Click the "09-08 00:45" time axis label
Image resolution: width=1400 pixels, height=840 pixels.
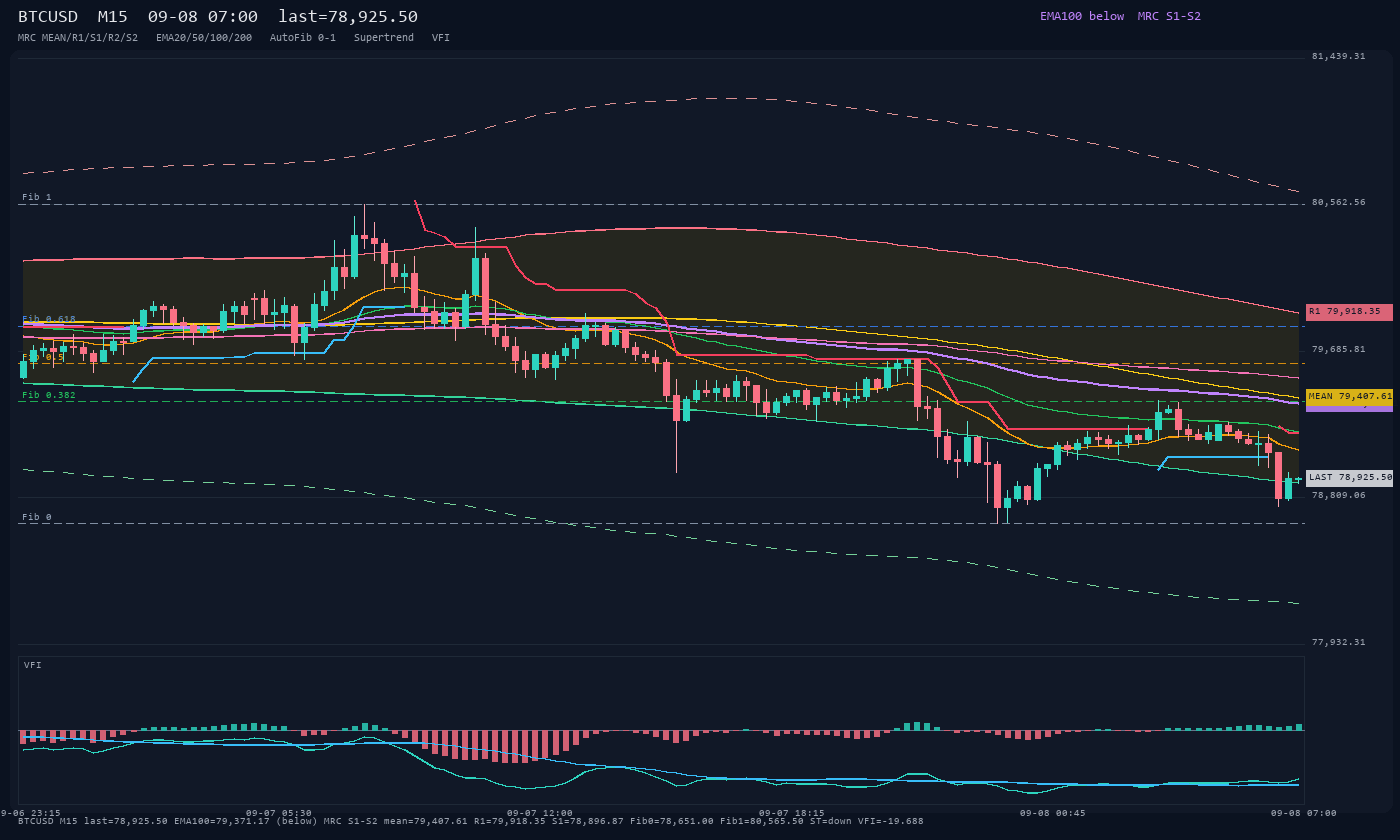(1053, 813)
